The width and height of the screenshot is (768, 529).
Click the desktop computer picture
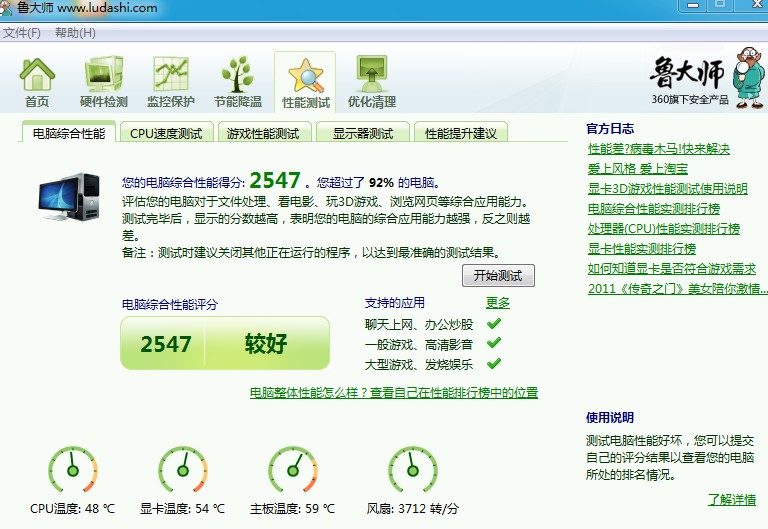69,196
